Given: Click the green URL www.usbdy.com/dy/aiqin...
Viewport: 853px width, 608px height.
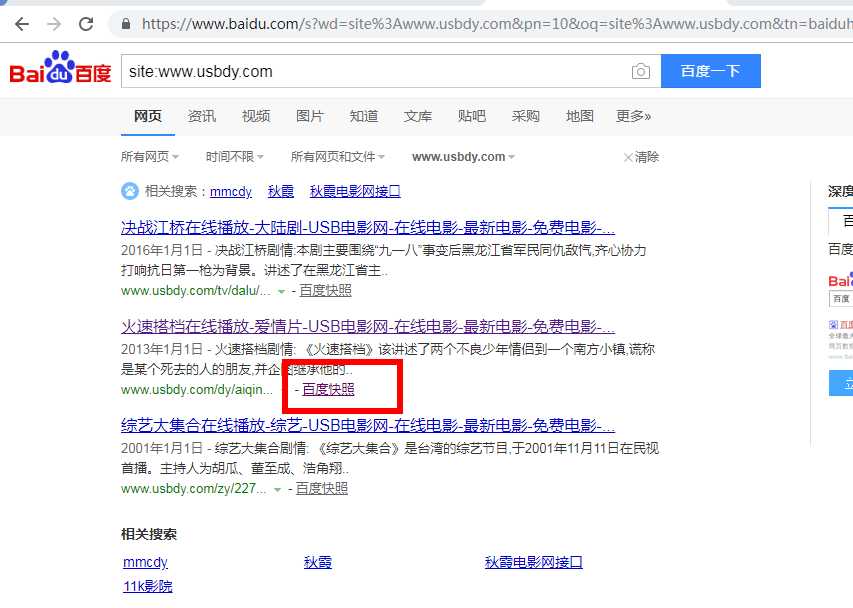Looking at the screenshot, I should 197,390.
